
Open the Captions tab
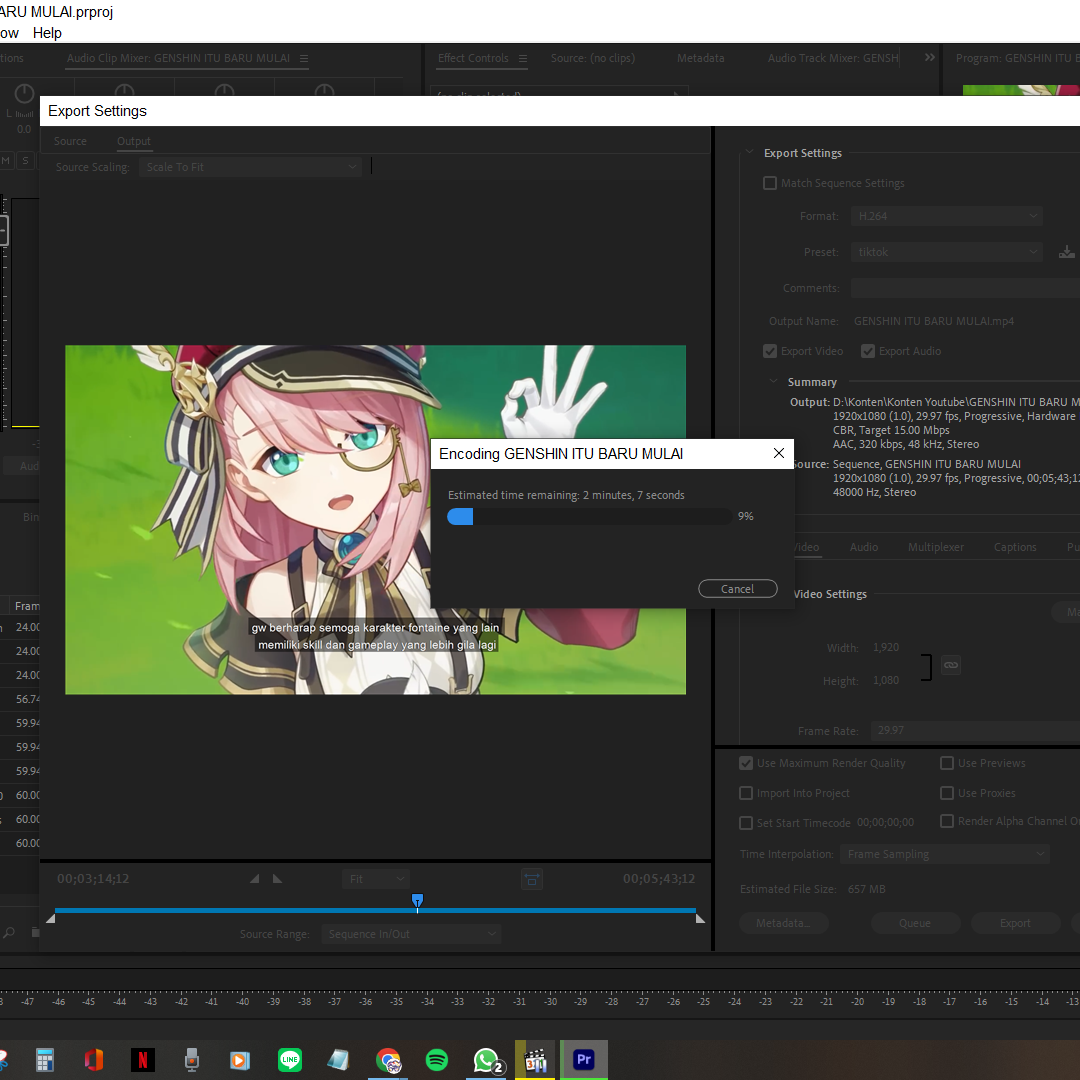coord(1015,547)
